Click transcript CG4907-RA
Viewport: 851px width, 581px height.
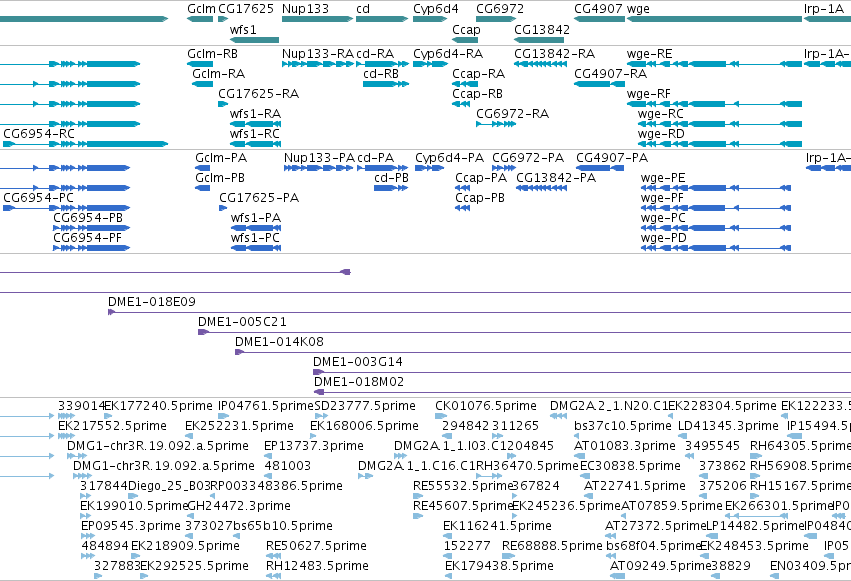611,74
